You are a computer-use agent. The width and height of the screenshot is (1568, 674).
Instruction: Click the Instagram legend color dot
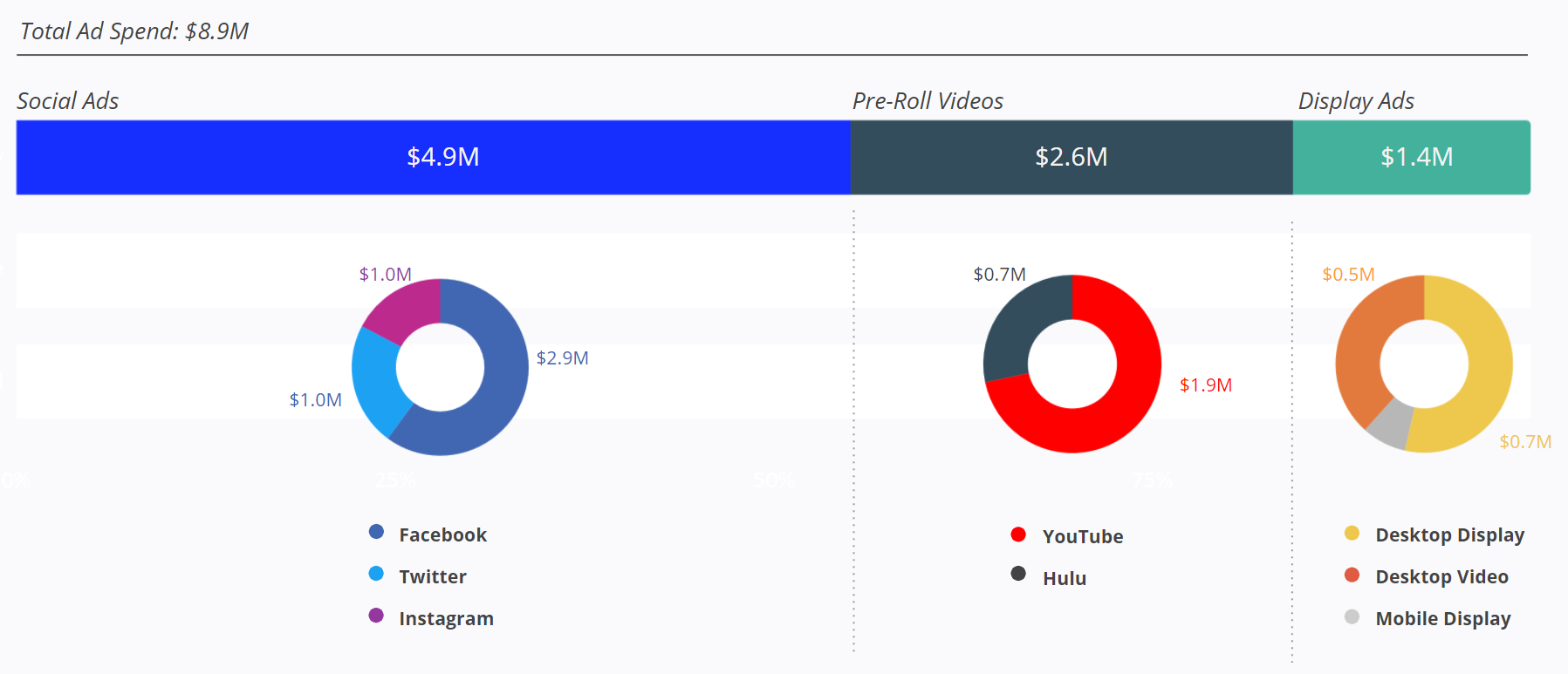376,616
